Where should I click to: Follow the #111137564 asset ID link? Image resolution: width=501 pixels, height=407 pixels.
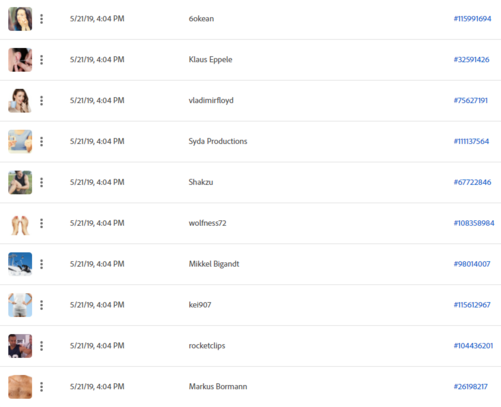coord(471,141)
